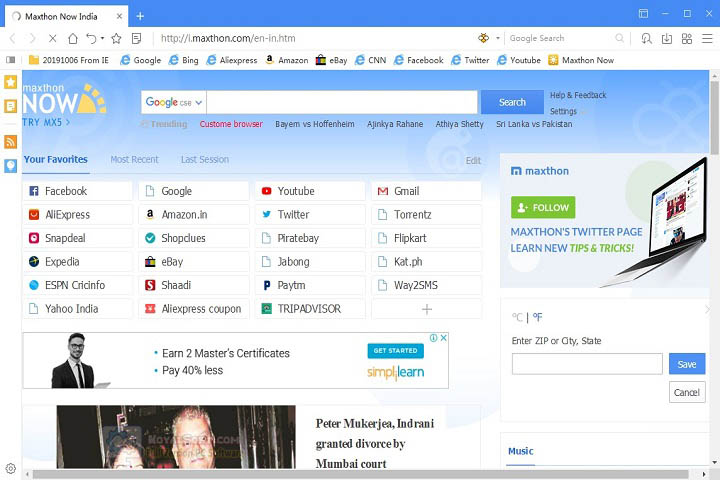
Task: Click the green FOLLOW button
Action: pos(543,208)
